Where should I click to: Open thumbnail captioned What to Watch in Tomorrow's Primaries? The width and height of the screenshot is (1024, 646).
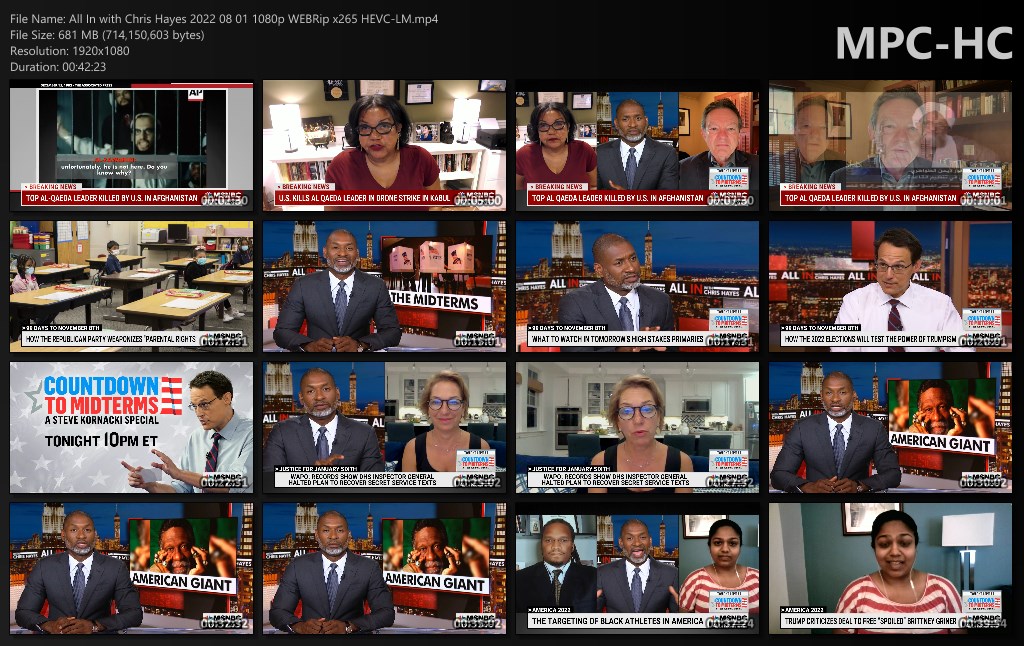point(637,287)
